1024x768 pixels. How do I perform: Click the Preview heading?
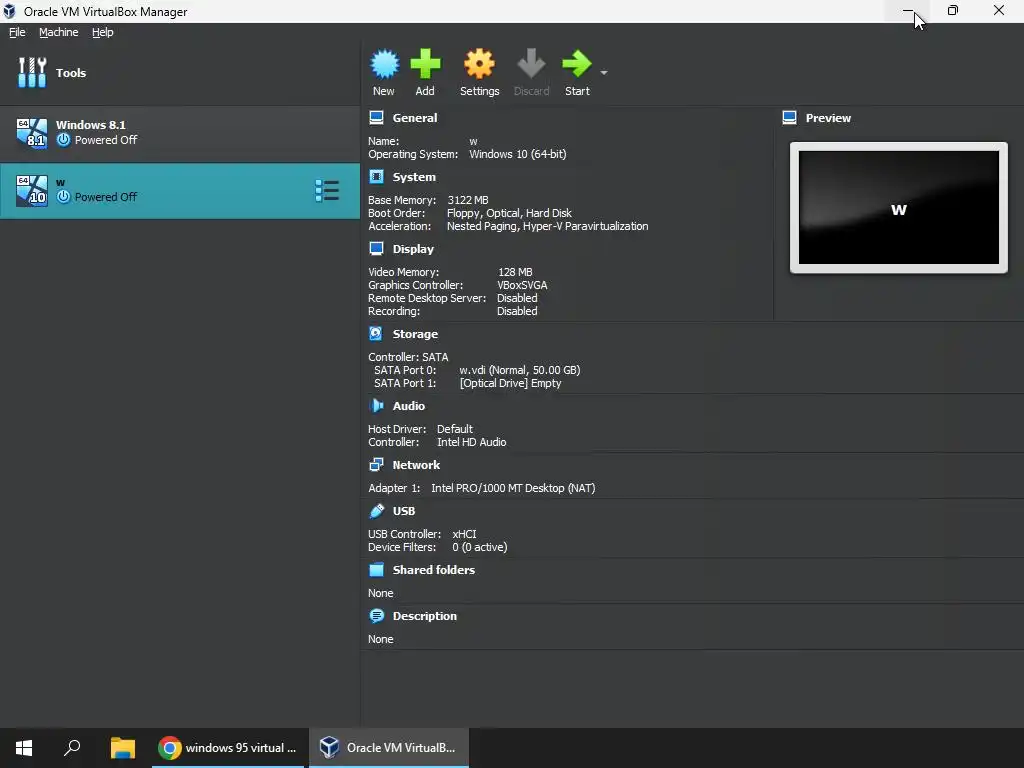click(828, 118)
